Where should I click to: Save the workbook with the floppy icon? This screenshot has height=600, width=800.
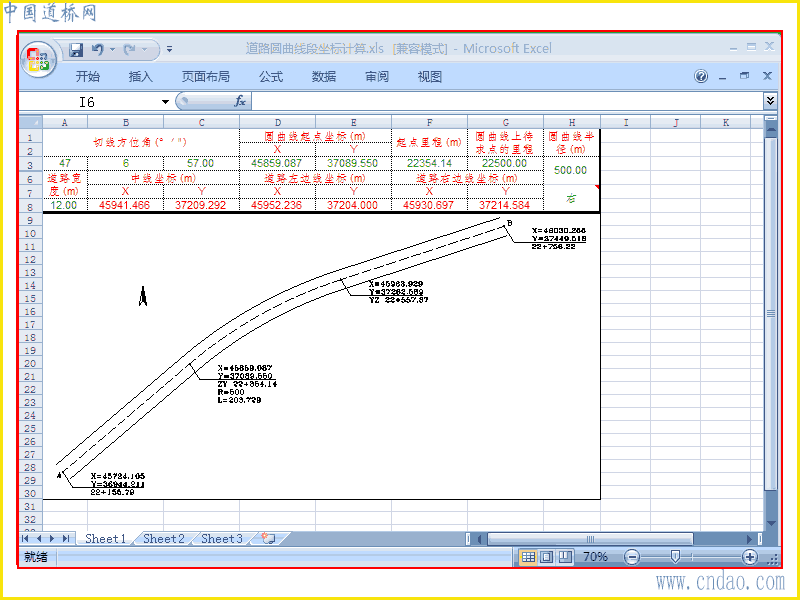click(76, 49)
